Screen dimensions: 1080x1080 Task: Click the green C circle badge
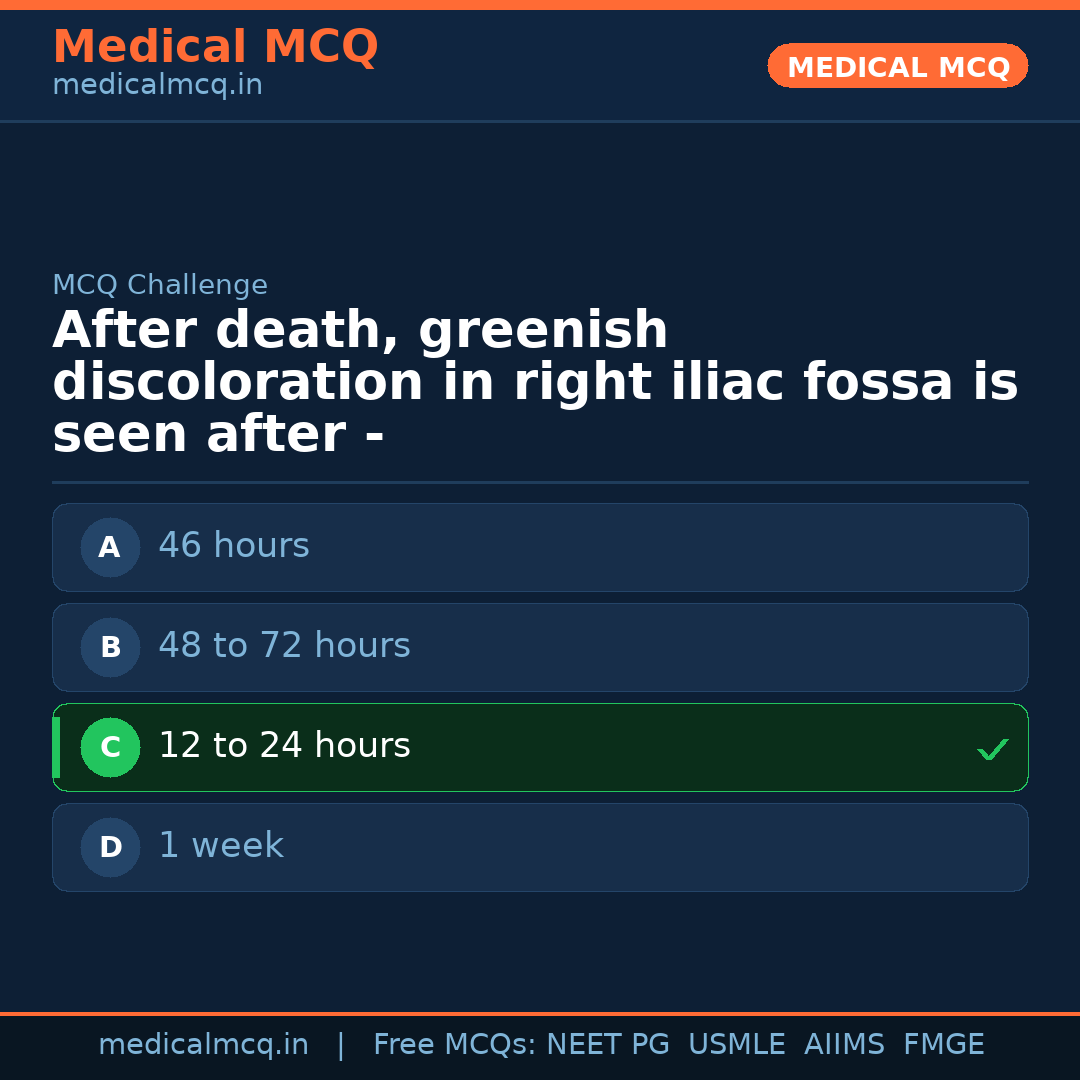(x=110, y=747)
